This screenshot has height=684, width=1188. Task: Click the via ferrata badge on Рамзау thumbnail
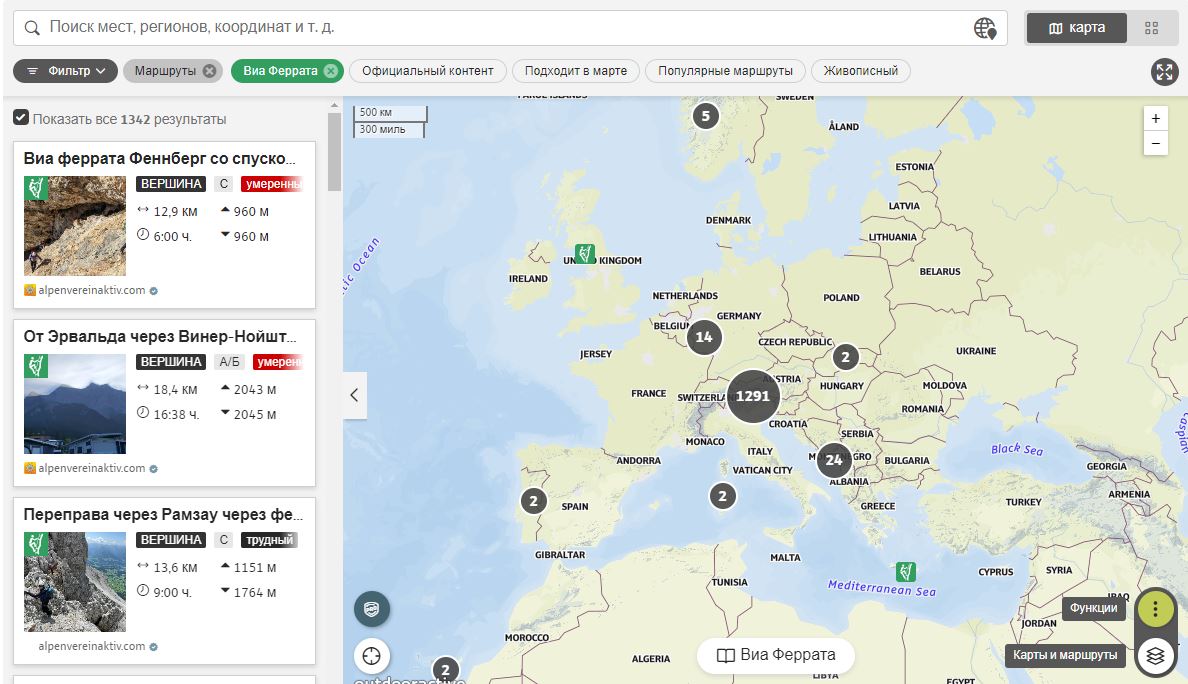(x=36, y=543)
